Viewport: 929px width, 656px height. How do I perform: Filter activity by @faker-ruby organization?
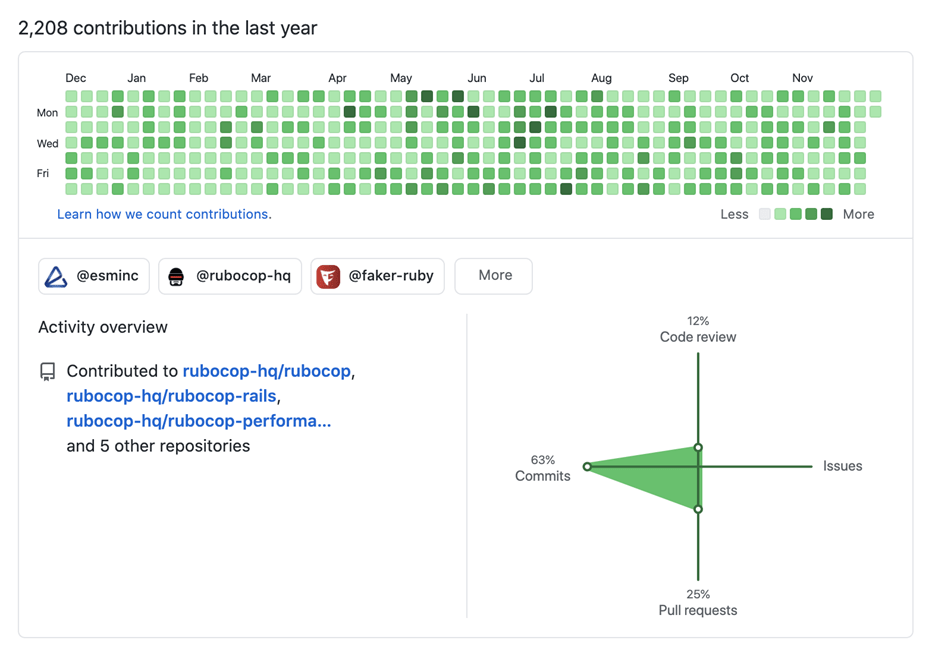click(x=377, y=276)
